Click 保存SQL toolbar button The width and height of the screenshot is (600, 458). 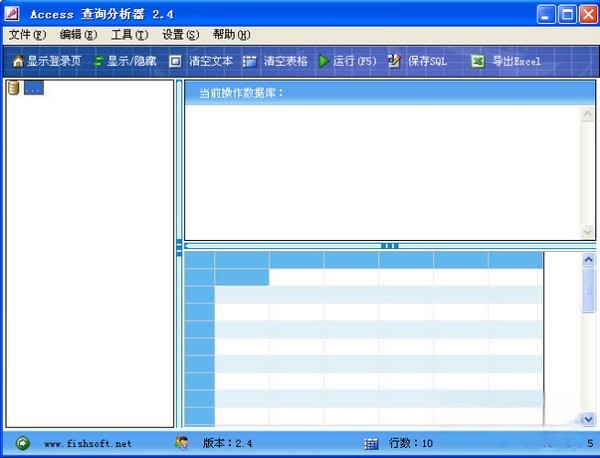pyautogui.click(x=417, y=61)
